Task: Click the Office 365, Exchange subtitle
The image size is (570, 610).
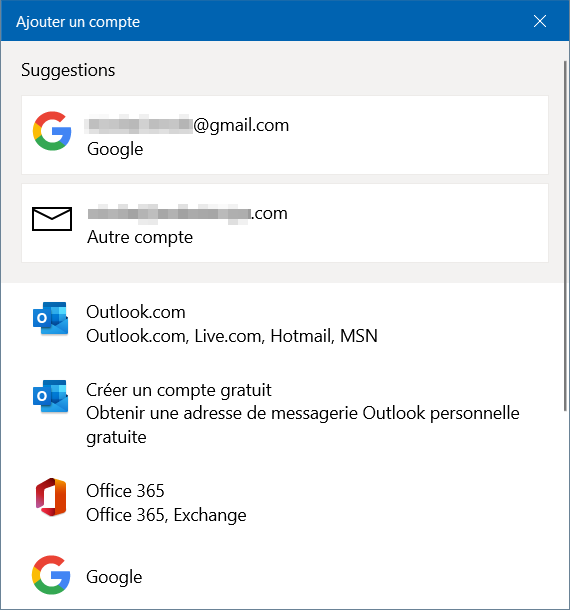Action: [166, 515]
